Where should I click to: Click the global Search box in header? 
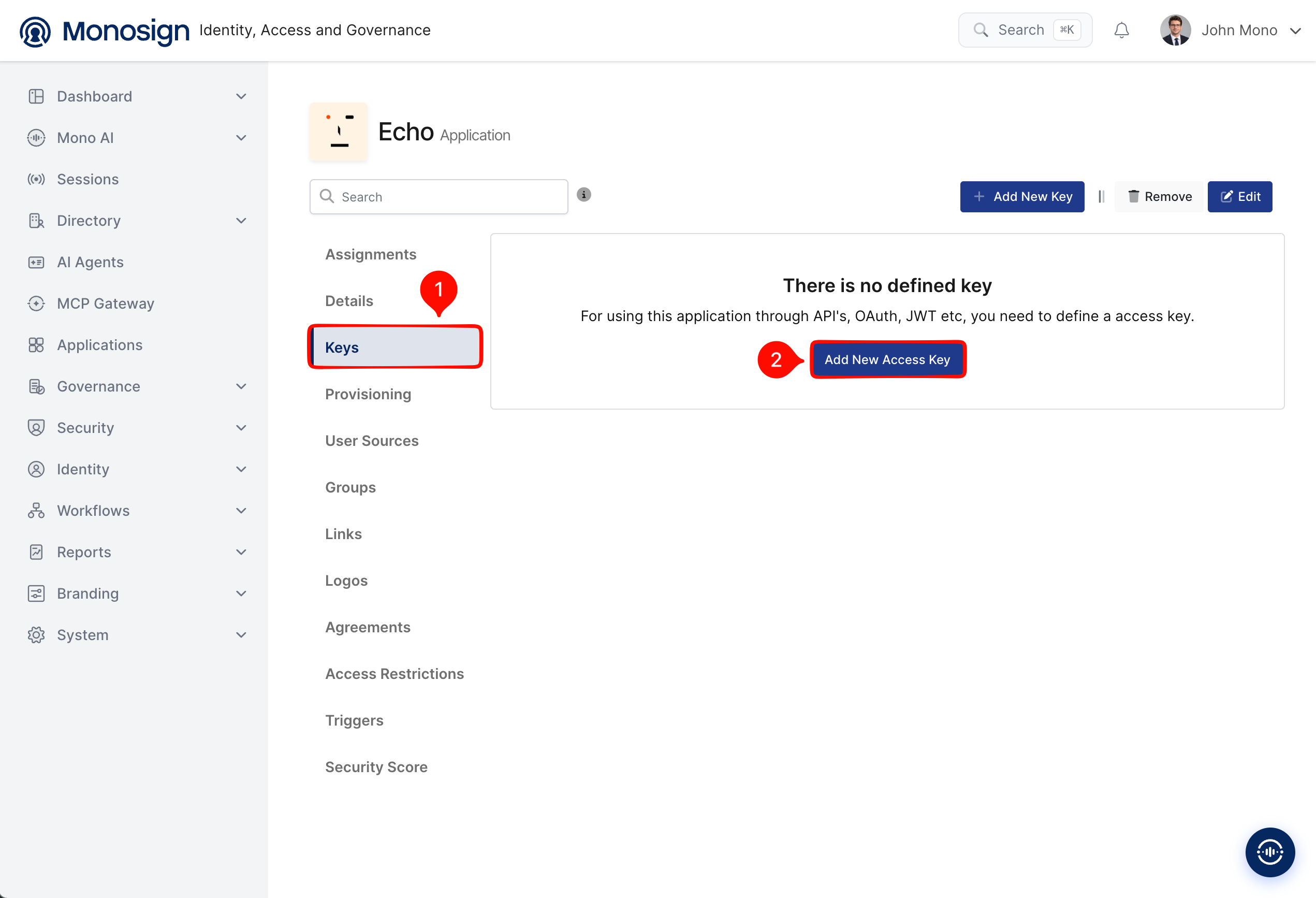(x=1025, y=30)
